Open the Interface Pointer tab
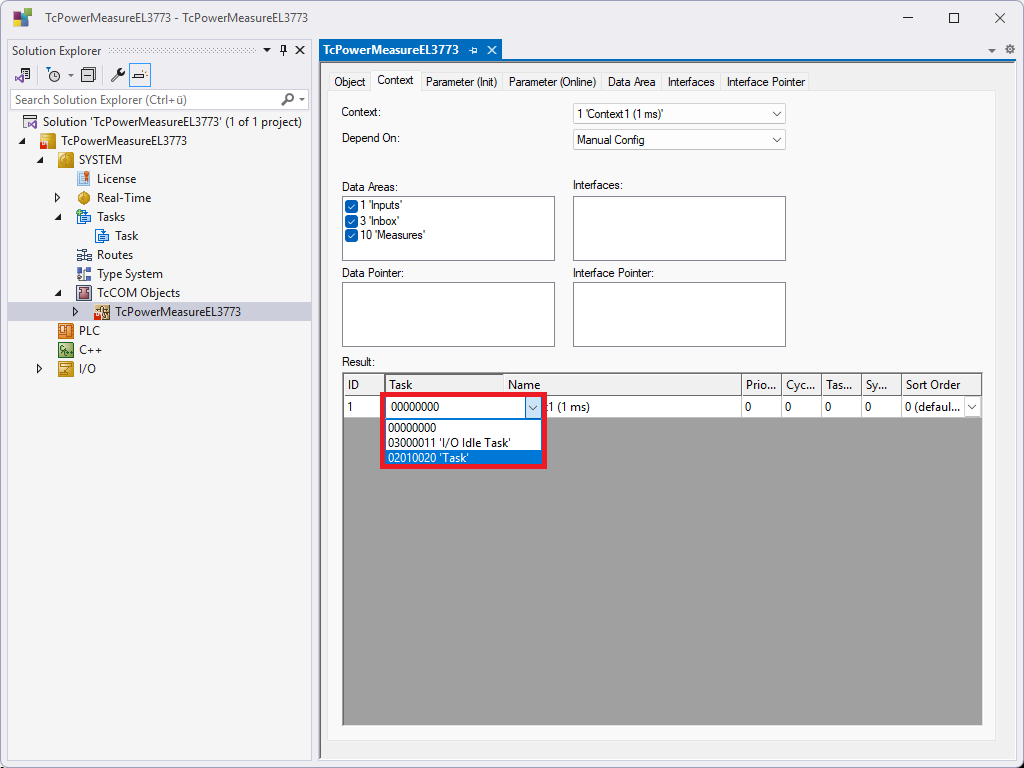Image resolution: width=1024 pixels, height=768 pixels. tap(765, 82)
